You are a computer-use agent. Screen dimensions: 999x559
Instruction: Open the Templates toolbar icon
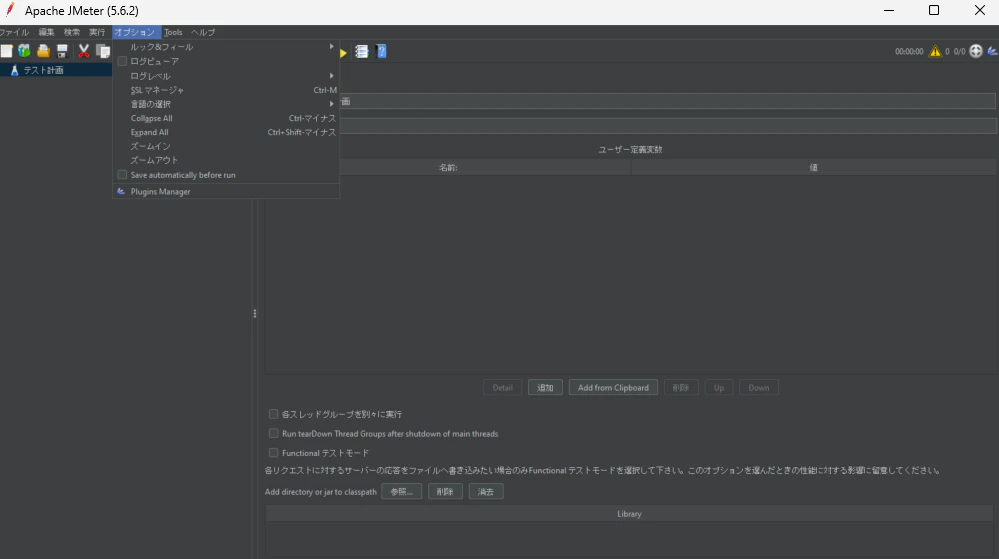pyautogui.click(x=24, y=51)
